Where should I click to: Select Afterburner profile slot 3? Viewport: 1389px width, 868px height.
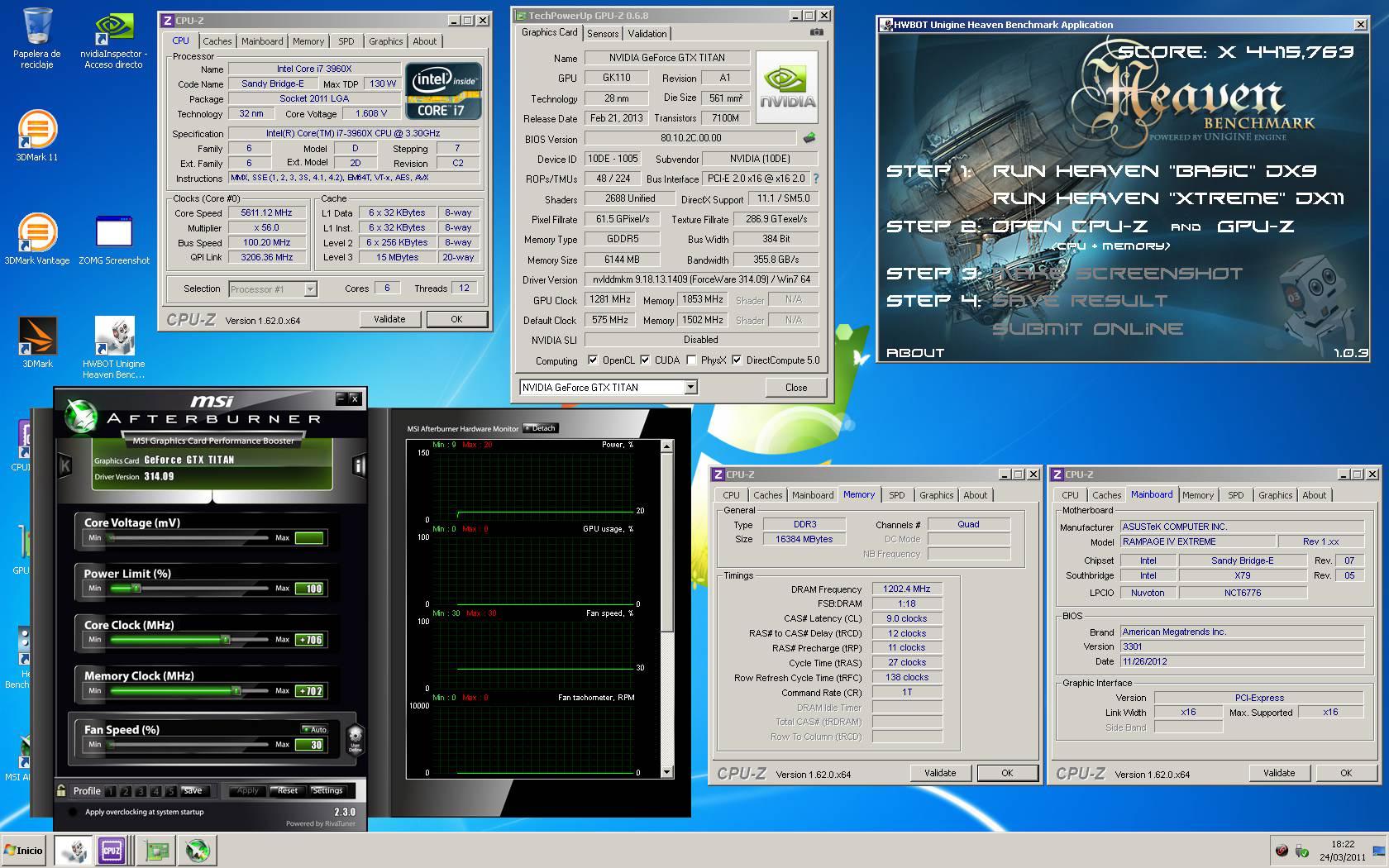(141, 791)
